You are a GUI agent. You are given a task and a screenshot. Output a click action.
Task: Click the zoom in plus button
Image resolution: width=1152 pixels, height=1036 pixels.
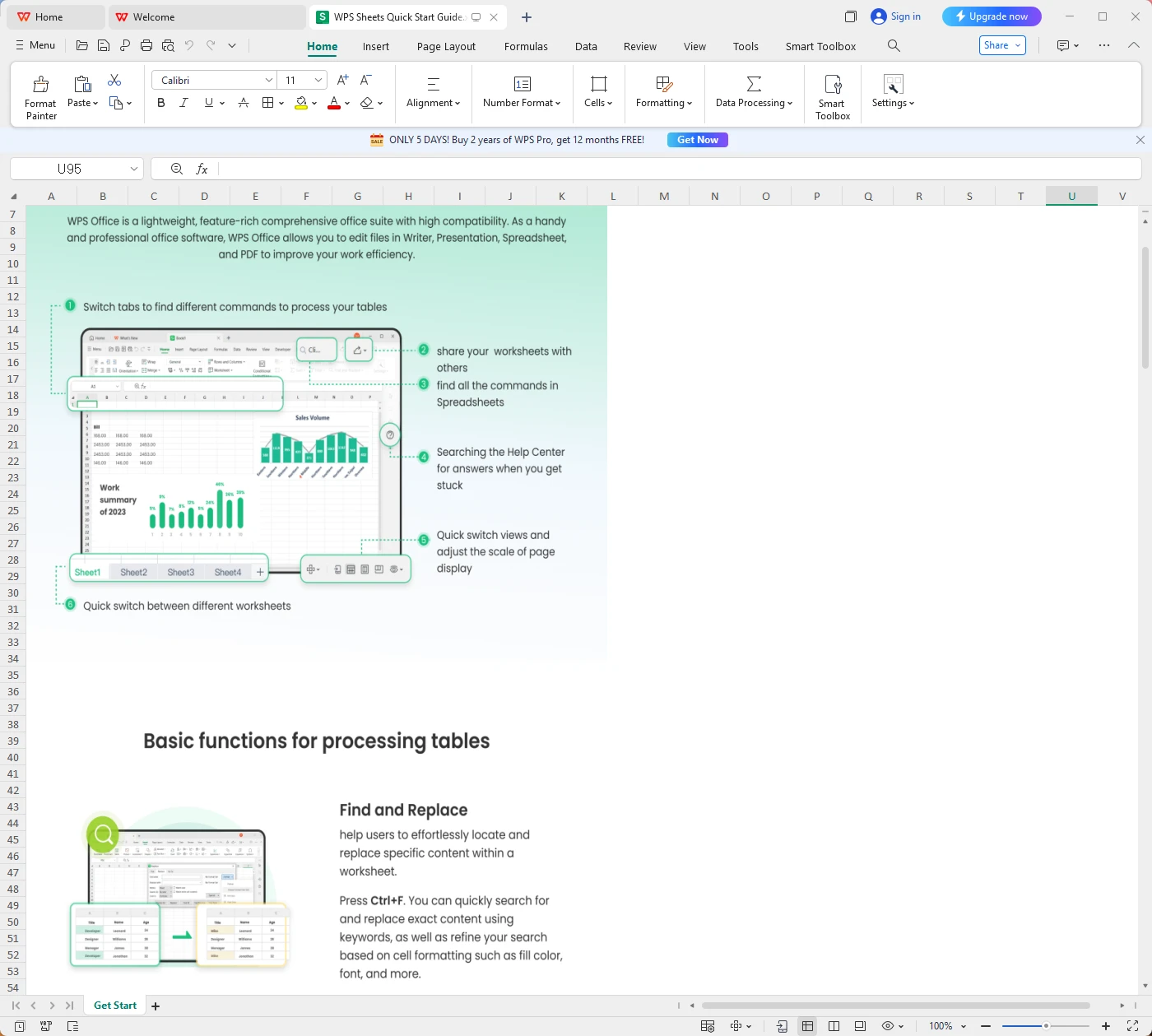point(1106,1026)
